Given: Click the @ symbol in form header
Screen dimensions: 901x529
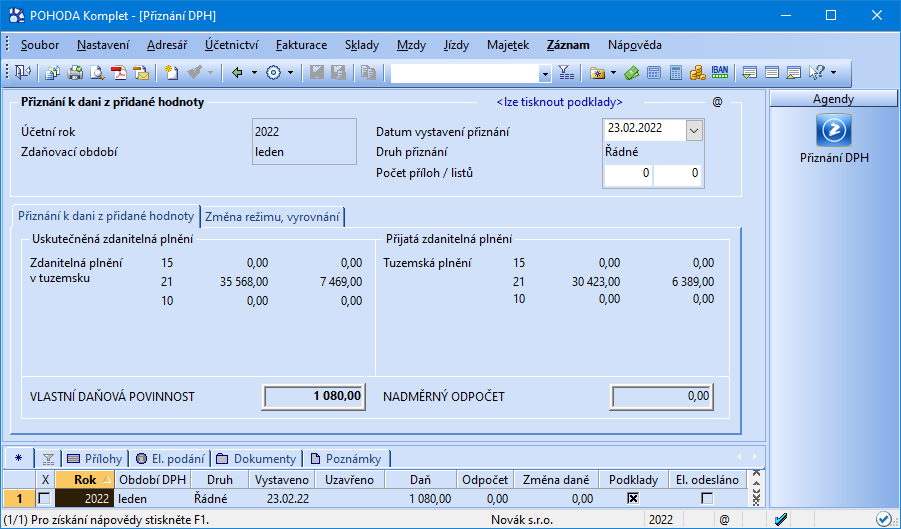Looking at the screenshot, I should coord(717,102).
